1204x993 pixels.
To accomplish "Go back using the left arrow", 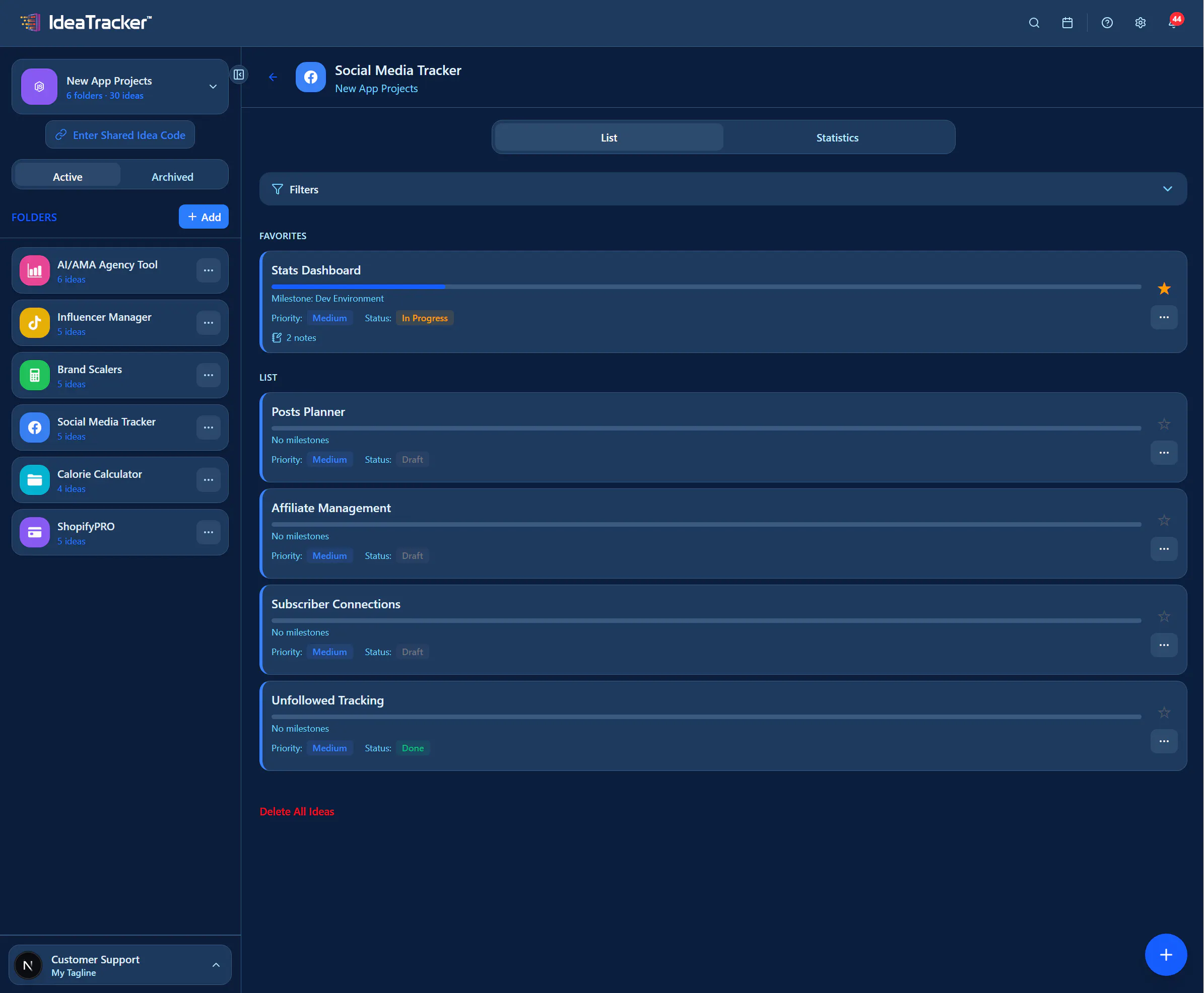I will point(273,77).
